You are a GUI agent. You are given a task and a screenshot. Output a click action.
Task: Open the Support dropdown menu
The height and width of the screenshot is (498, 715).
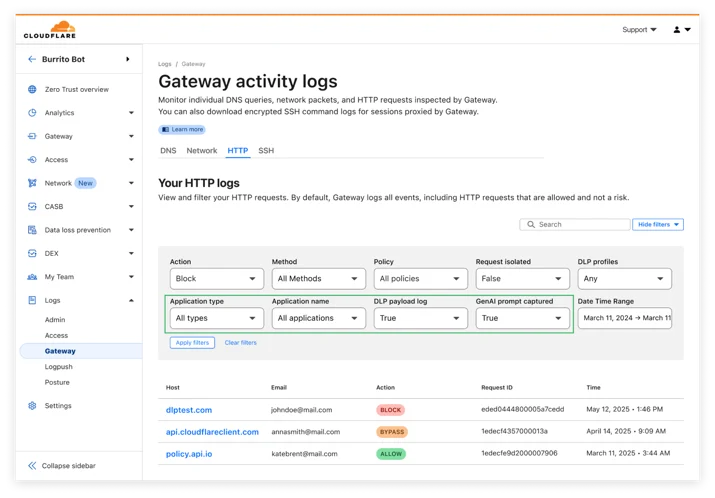(639, 30)
